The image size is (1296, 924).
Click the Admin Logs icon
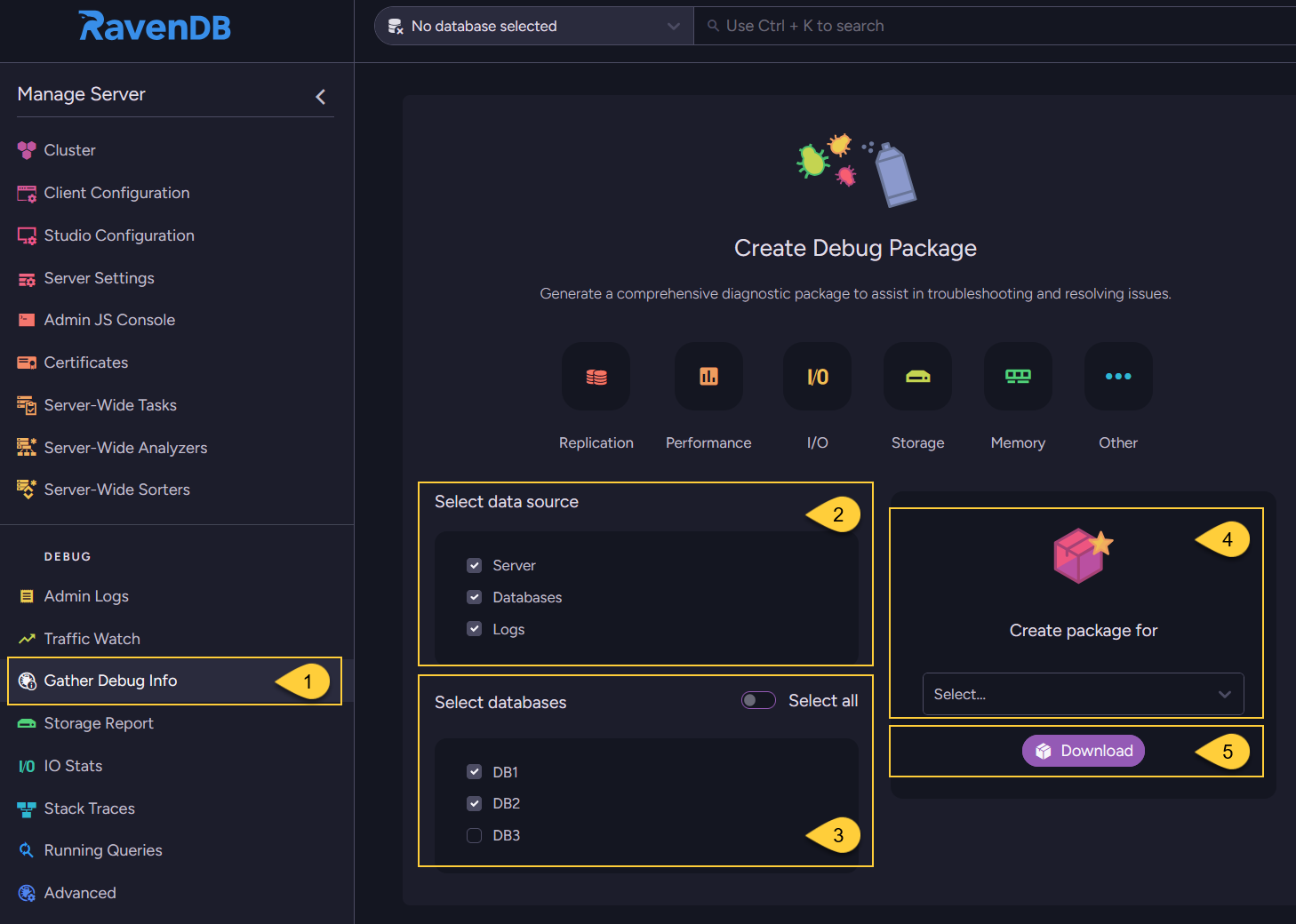pyautogui.click(x=27, y=596)
